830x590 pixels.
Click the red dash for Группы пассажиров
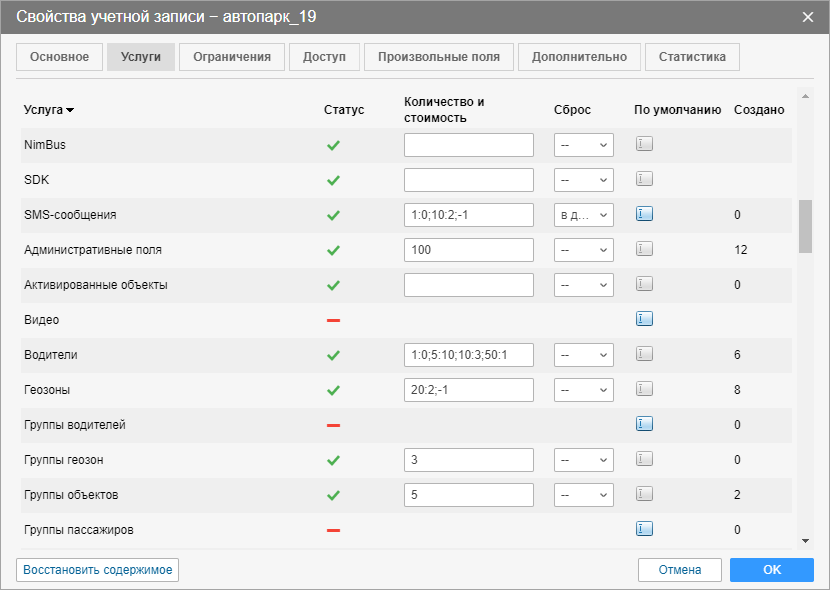pos(334,530)
